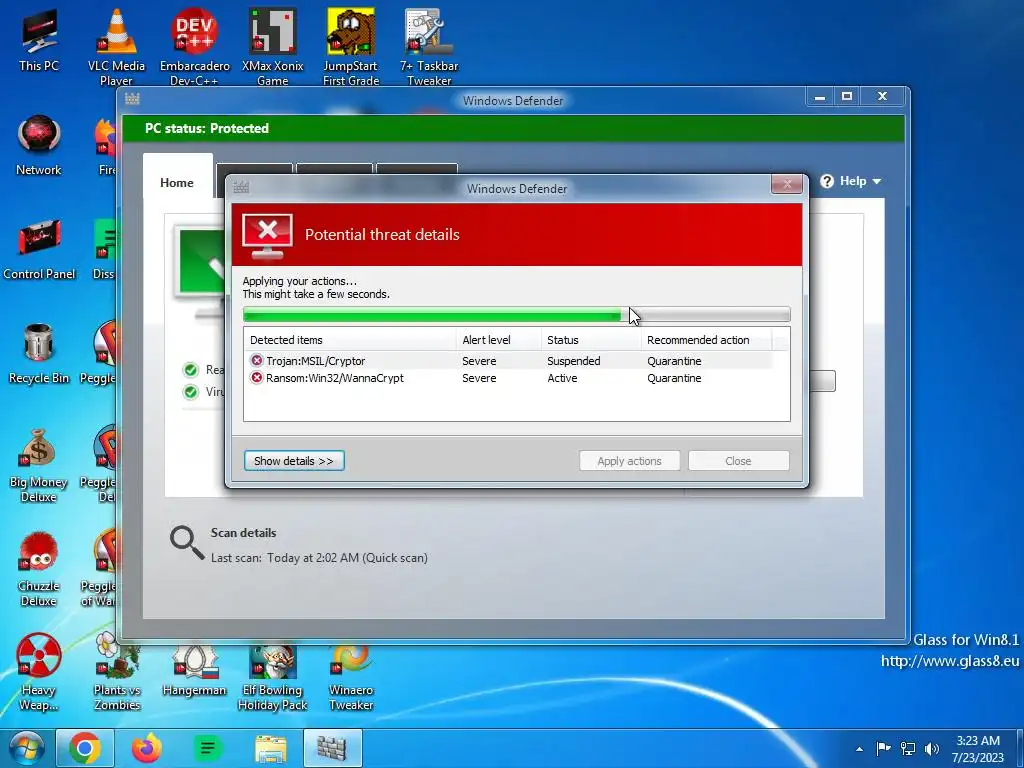Click Show details >> button
This screenshot has height=768, width=1024.
(294, 460)
